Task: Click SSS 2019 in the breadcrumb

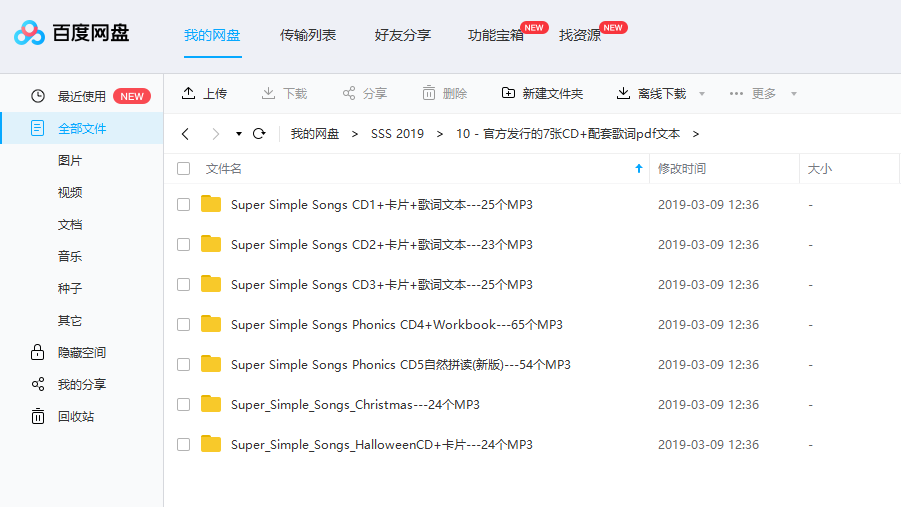Action: (x=397, y=134)
